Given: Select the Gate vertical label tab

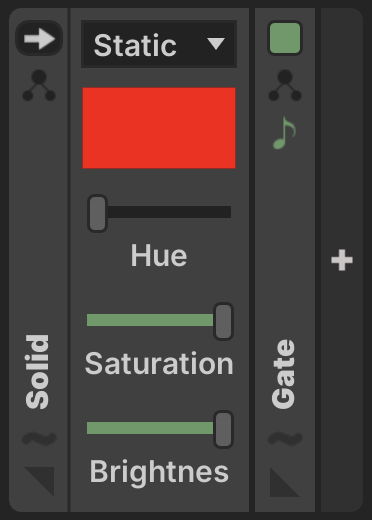Looking at the screenshot, I should coord(283,374).
